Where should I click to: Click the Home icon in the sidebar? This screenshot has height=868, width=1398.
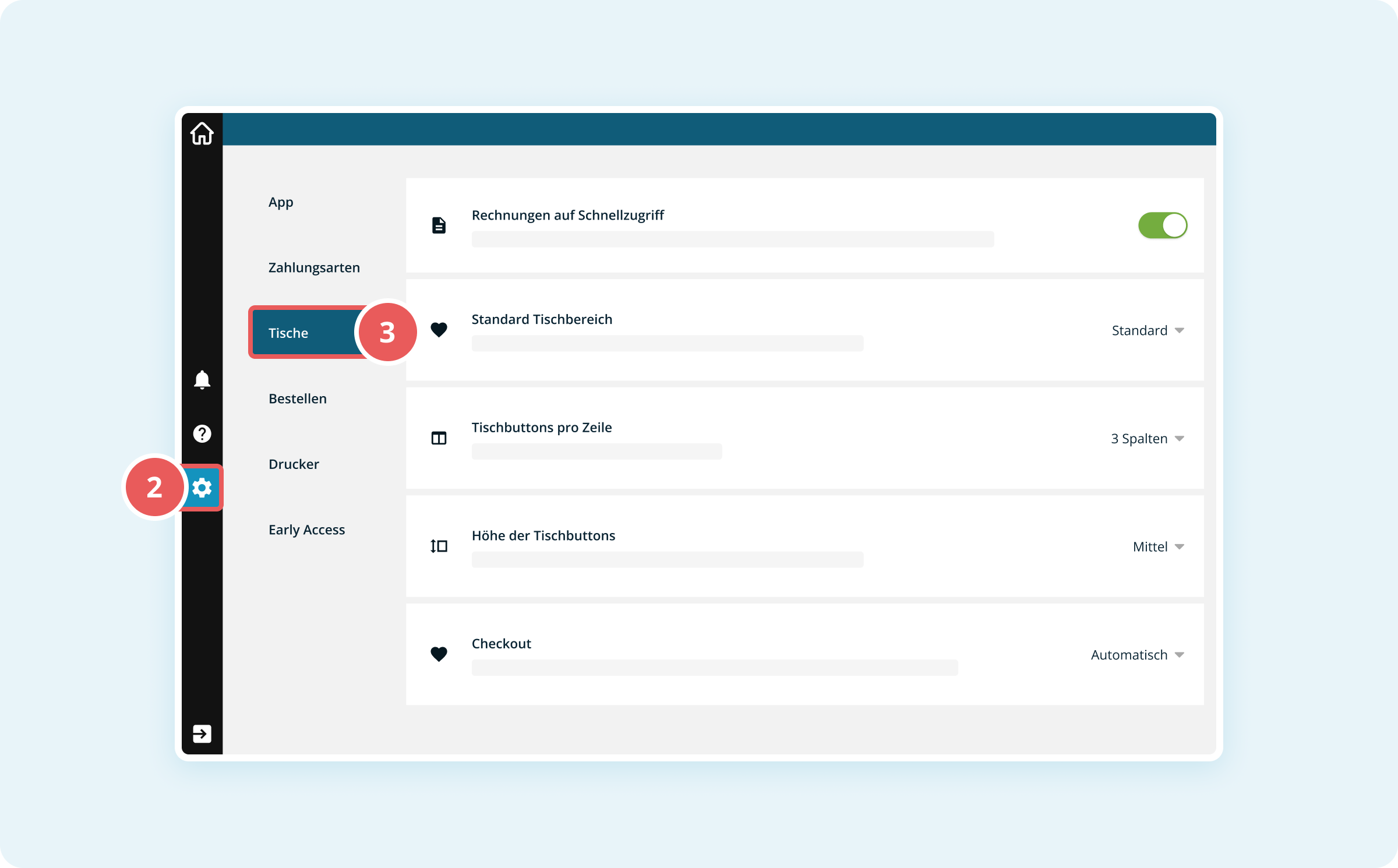(202, 133)
